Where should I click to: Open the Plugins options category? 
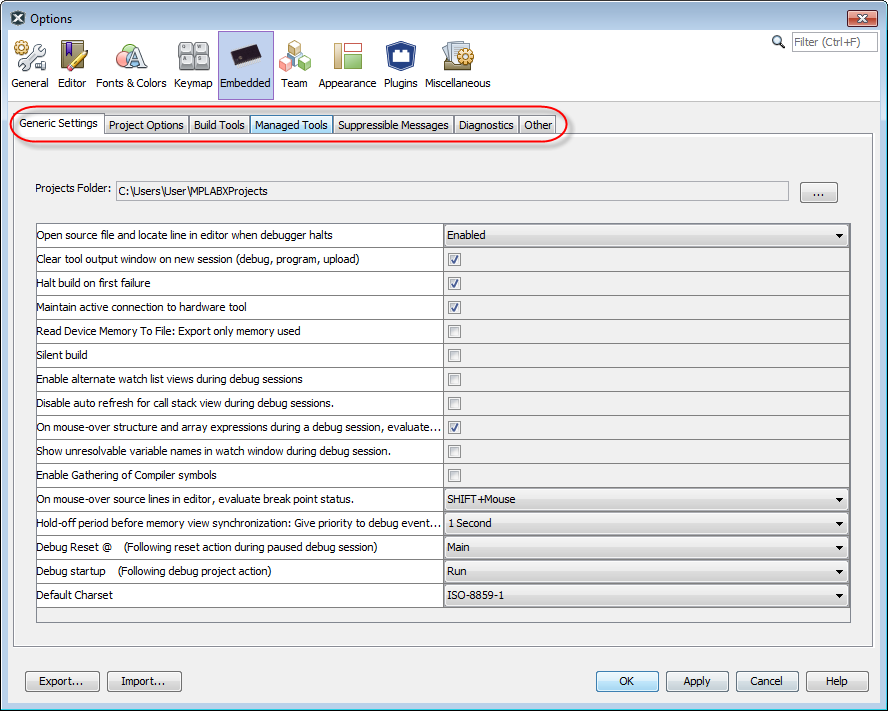tap(400, 65)
